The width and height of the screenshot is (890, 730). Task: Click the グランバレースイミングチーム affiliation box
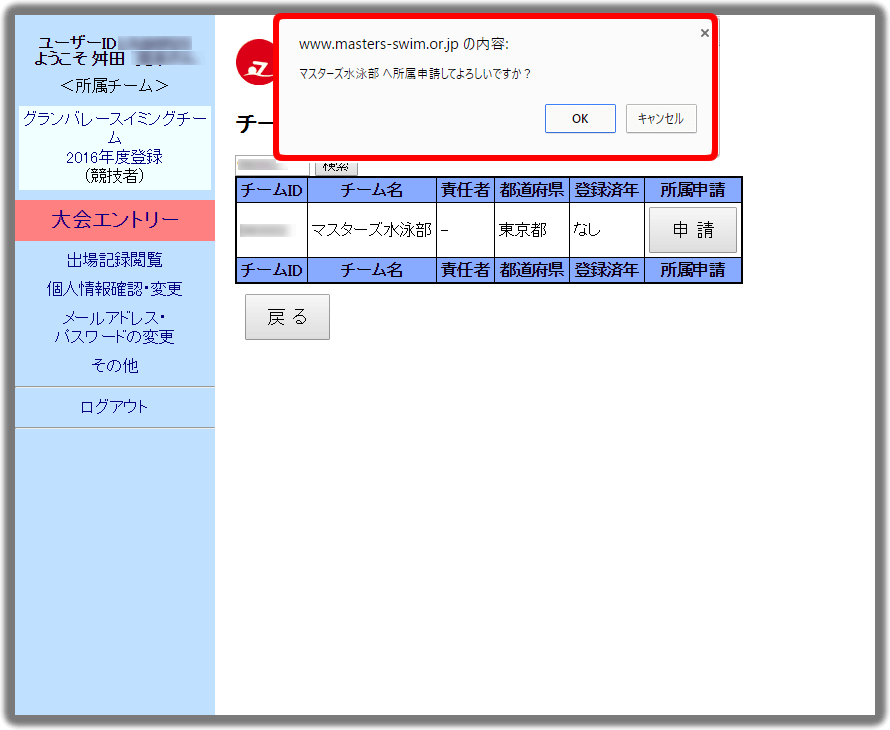pos(115,148)
